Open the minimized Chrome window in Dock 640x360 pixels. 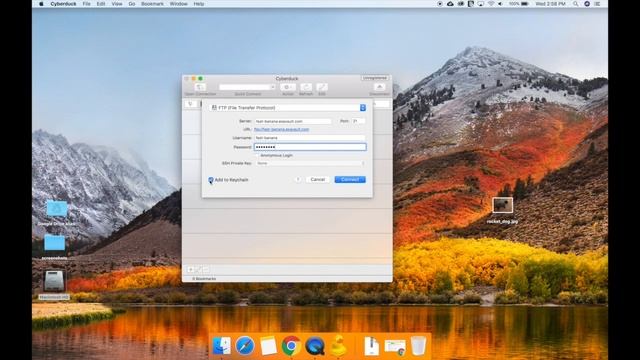point(395,347)
